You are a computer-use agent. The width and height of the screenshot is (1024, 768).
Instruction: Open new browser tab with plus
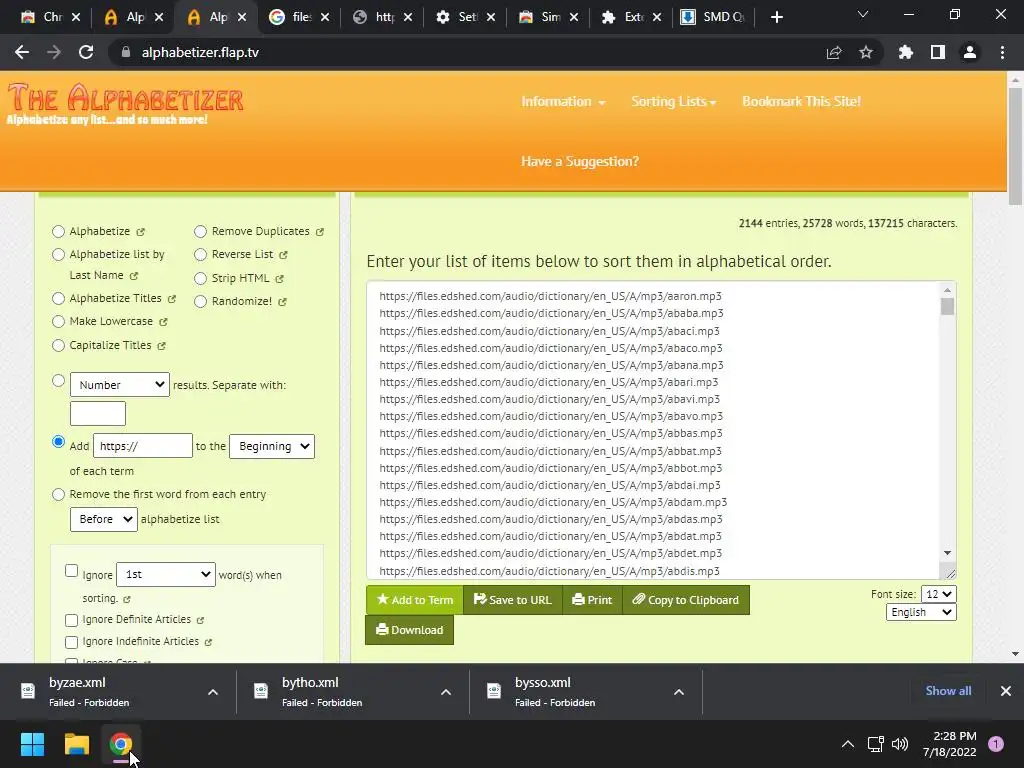coord(776,17)
